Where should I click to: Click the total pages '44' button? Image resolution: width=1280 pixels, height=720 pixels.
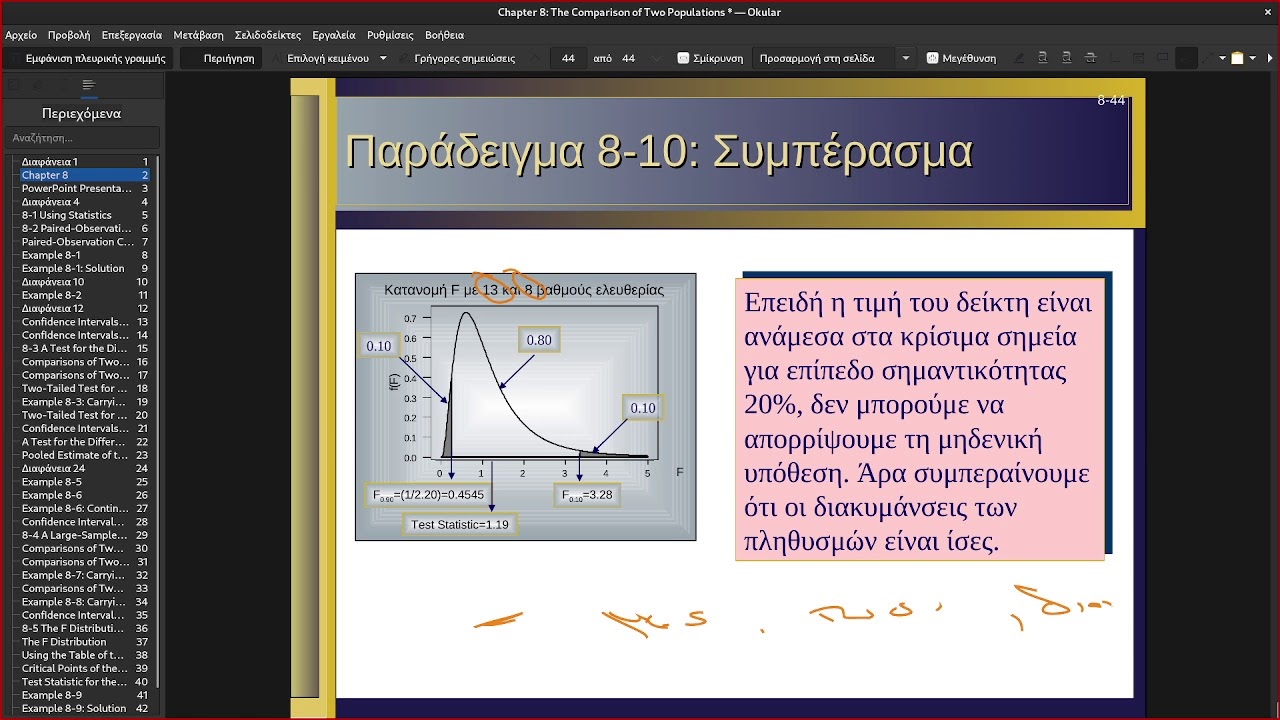628,58
